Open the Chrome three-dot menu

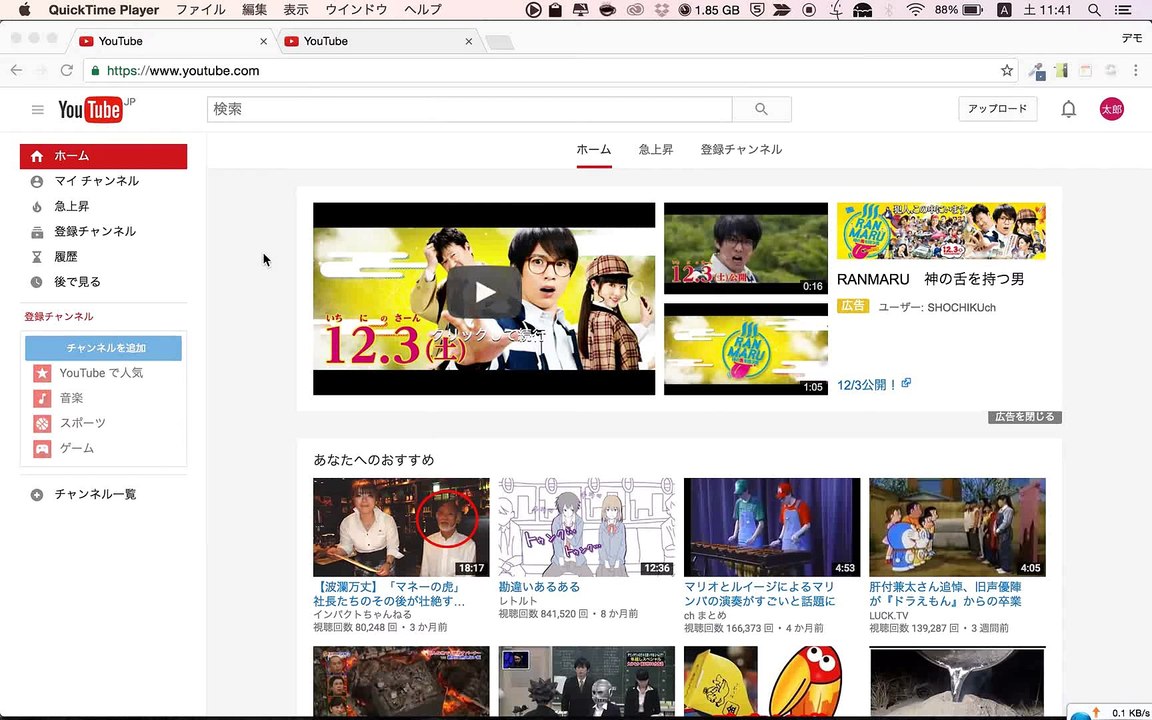coord(1136,71)
